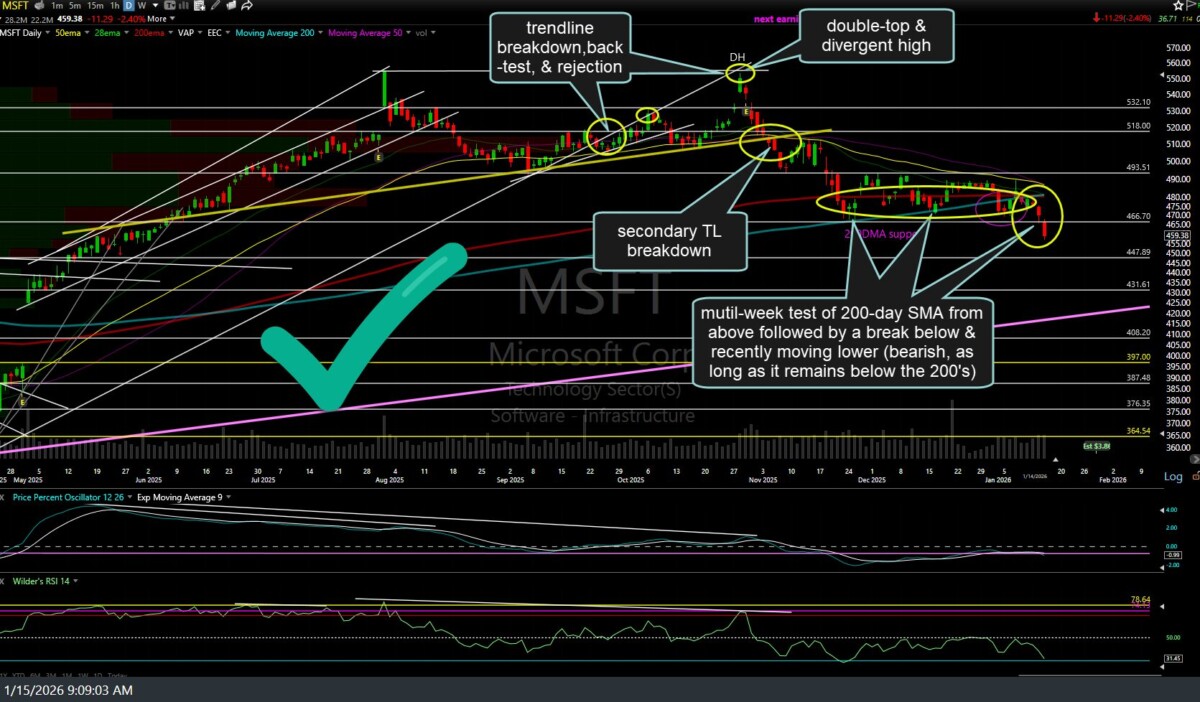Expand the More dropdown next to price change
The image size is (1200, 702).
tap(160, 19)
